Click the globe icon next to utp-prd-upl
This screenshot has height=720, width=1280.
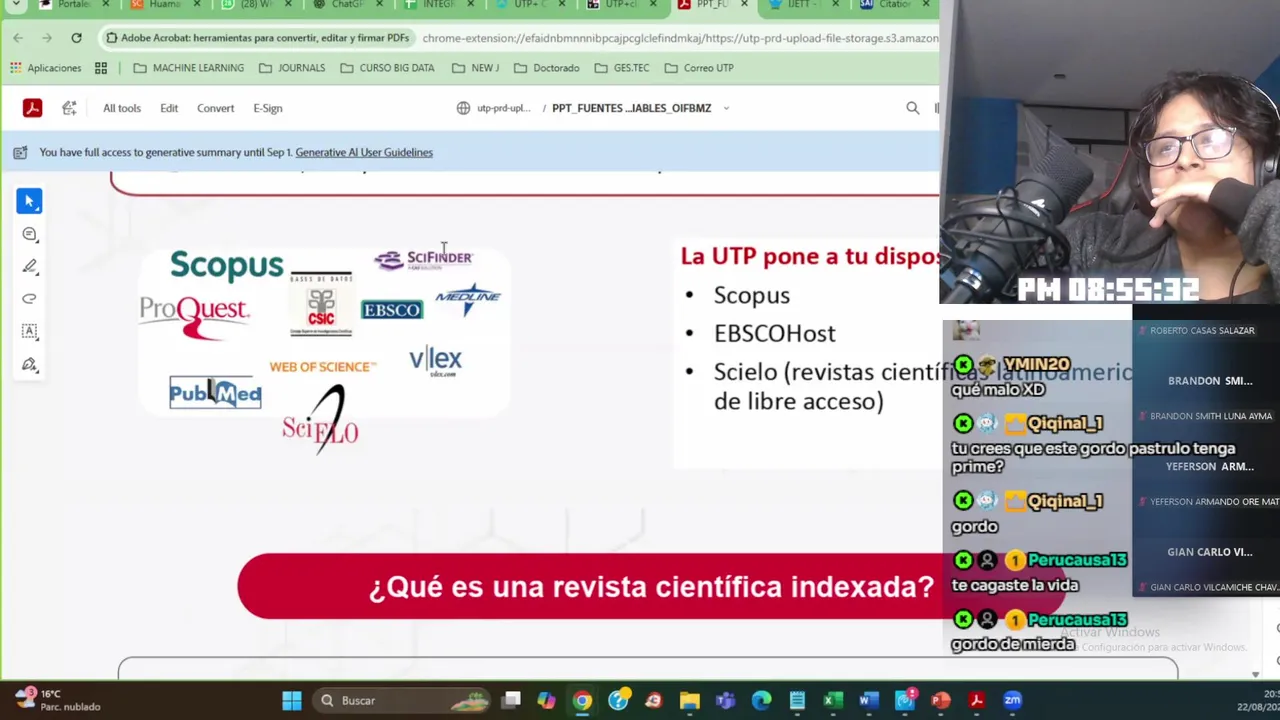tap(463, 108)
